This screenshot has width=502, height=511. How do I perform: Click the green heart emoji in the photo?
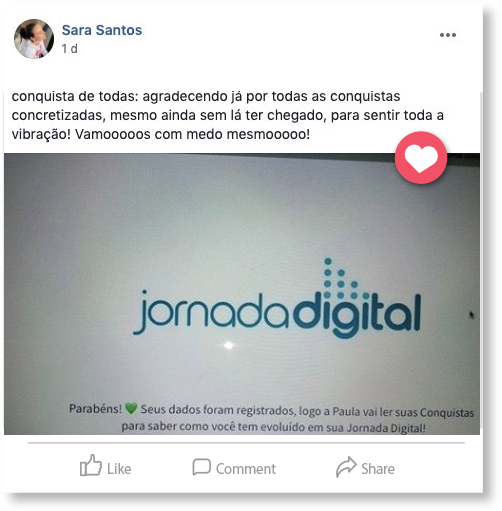coord(131,408)
